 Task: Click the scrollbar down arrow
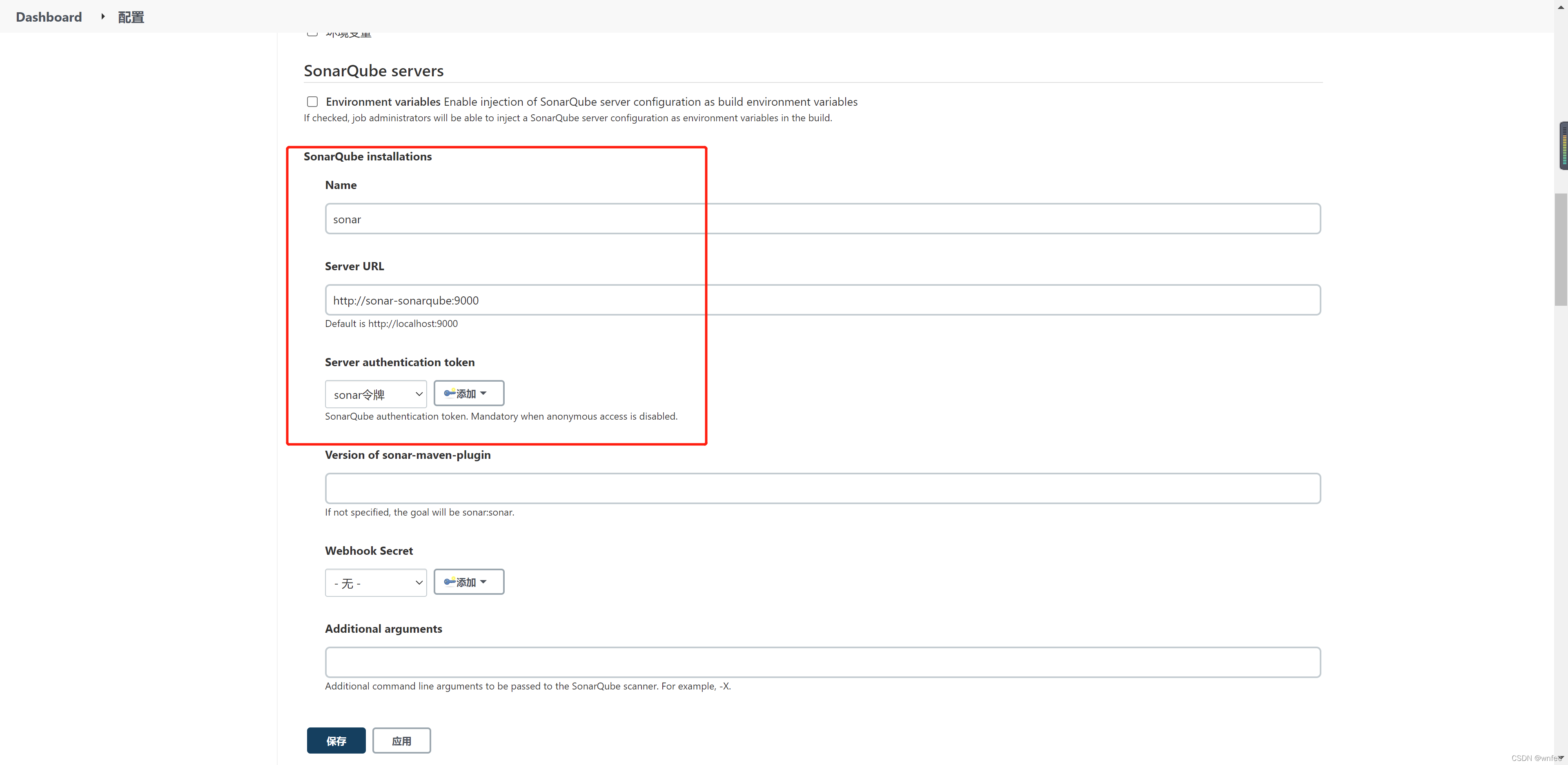(1561, 758)
